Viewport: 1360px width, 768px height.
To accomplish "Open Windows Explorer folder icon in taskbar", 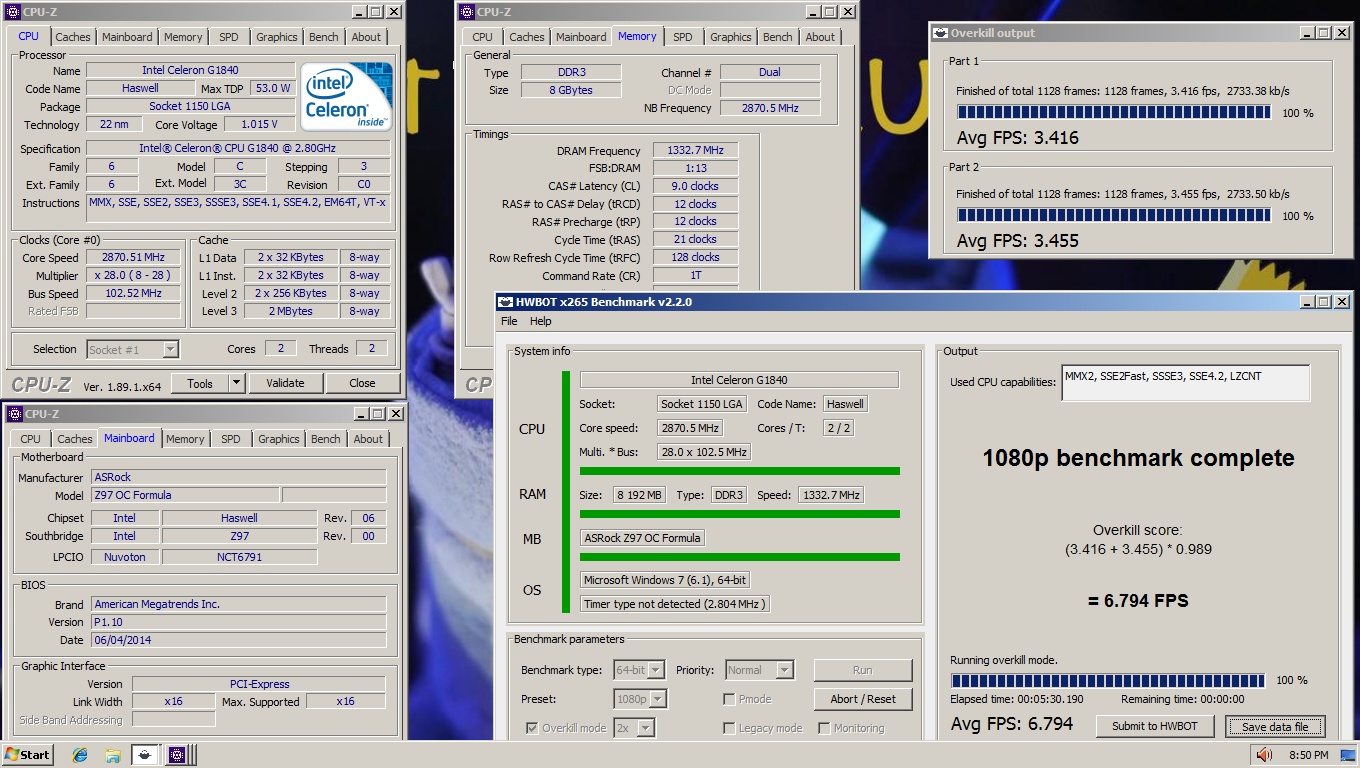I will coord(113,754).
